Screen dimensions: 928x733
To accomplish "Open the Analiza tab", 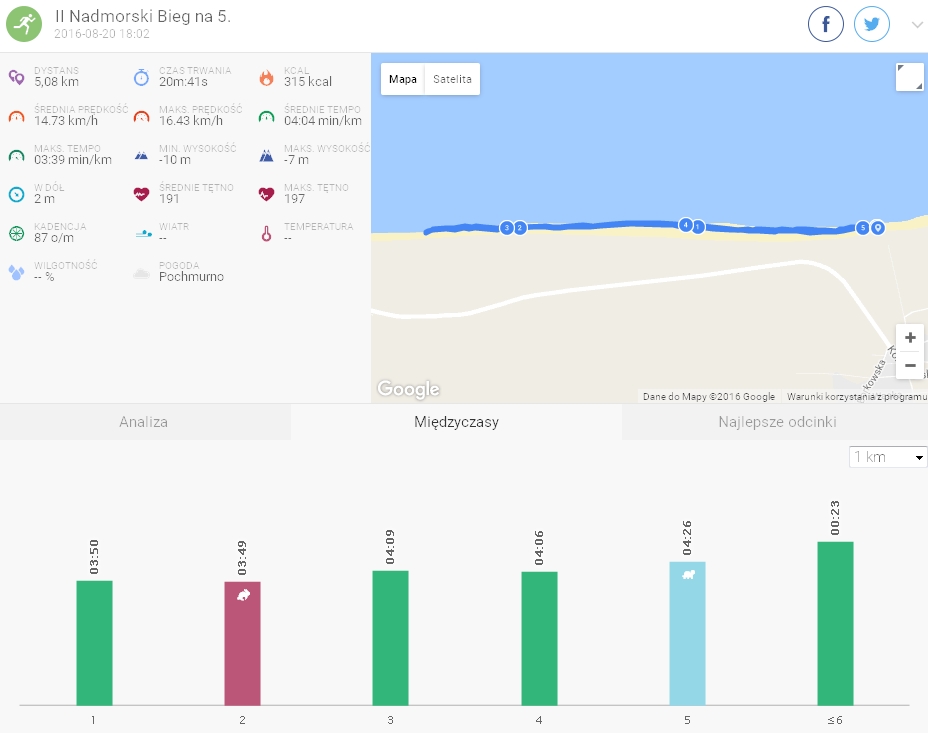I will point(144,422).
